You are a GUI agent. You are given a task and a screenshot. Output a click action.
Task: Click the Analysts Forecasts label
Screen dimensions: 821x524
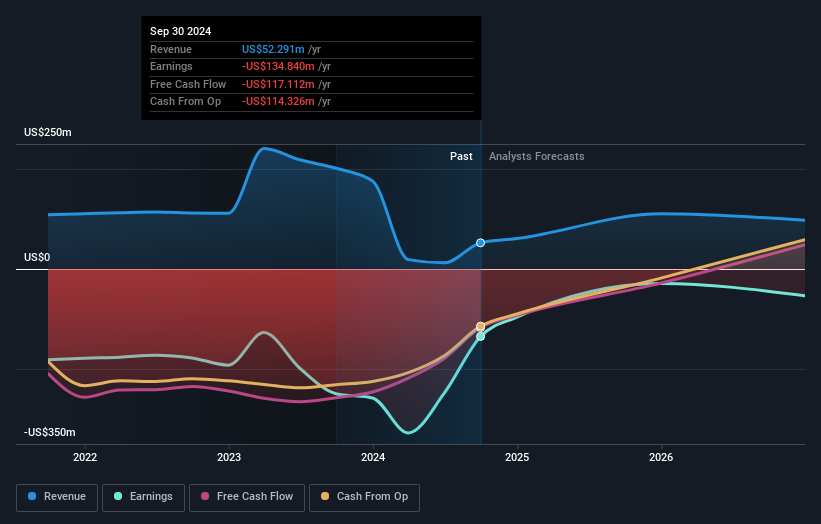point(537,156)
